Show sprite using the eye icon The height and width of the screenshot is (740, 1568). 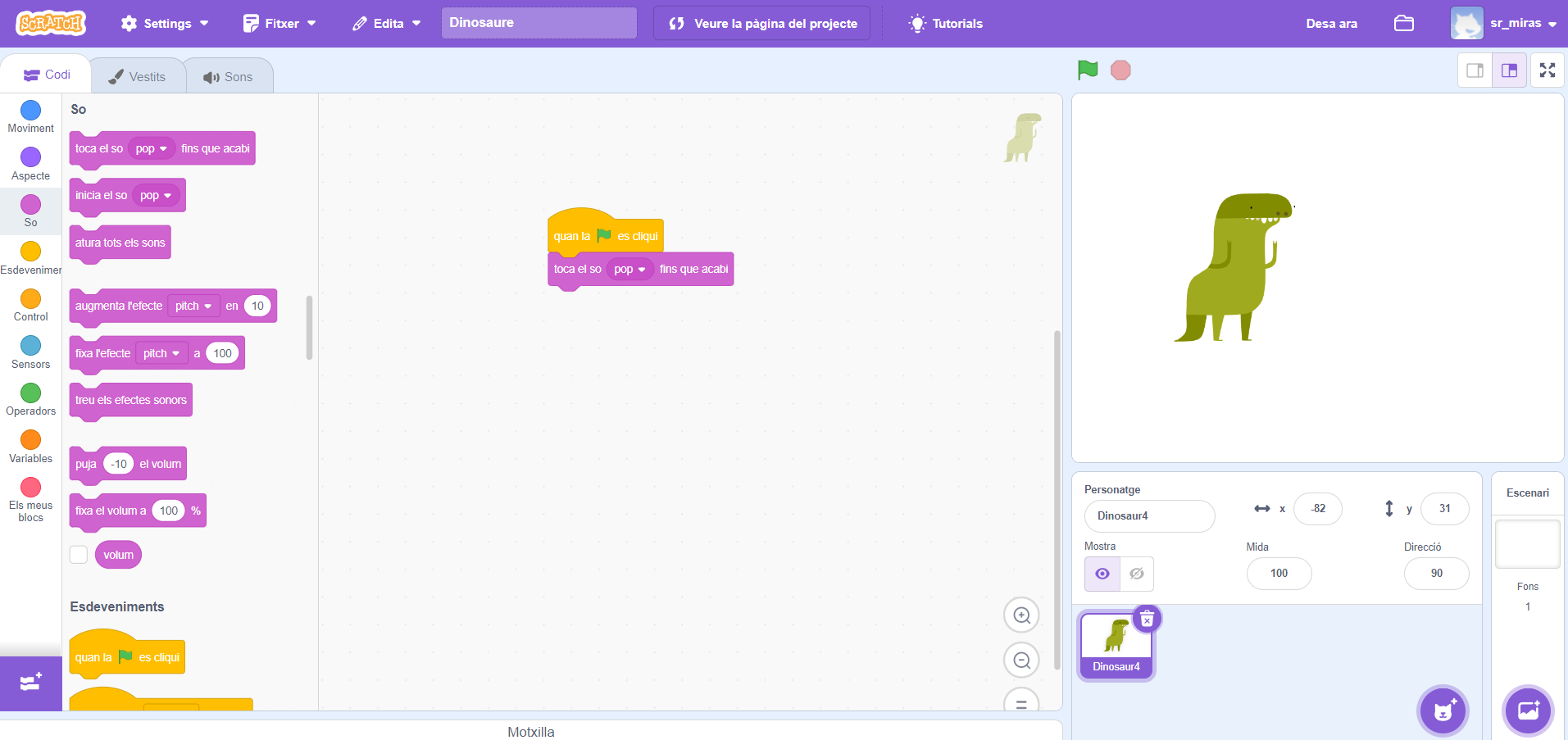1102,574
